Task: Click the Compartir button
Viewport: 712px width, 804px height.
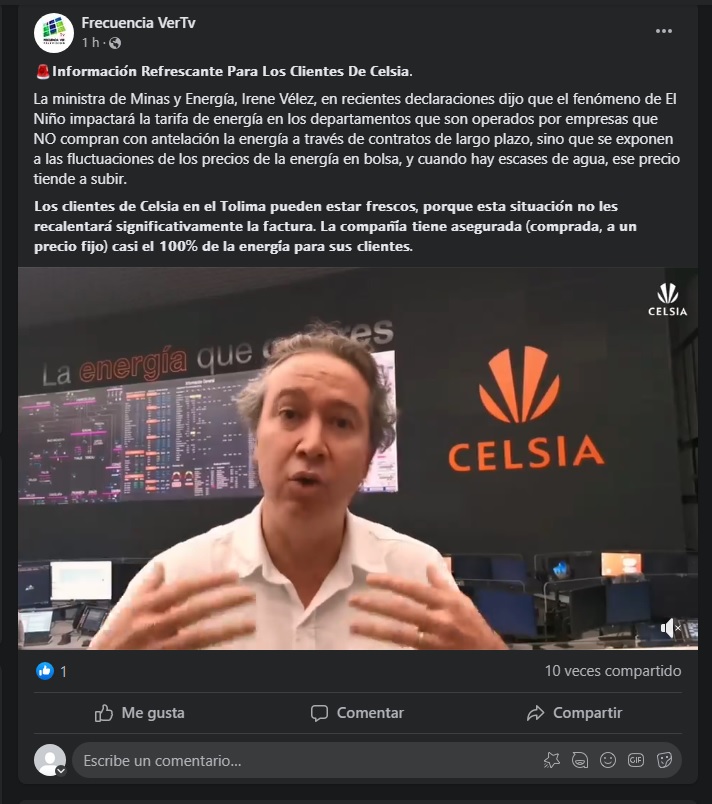Action: pyautogui.click(x=575, y=713)
